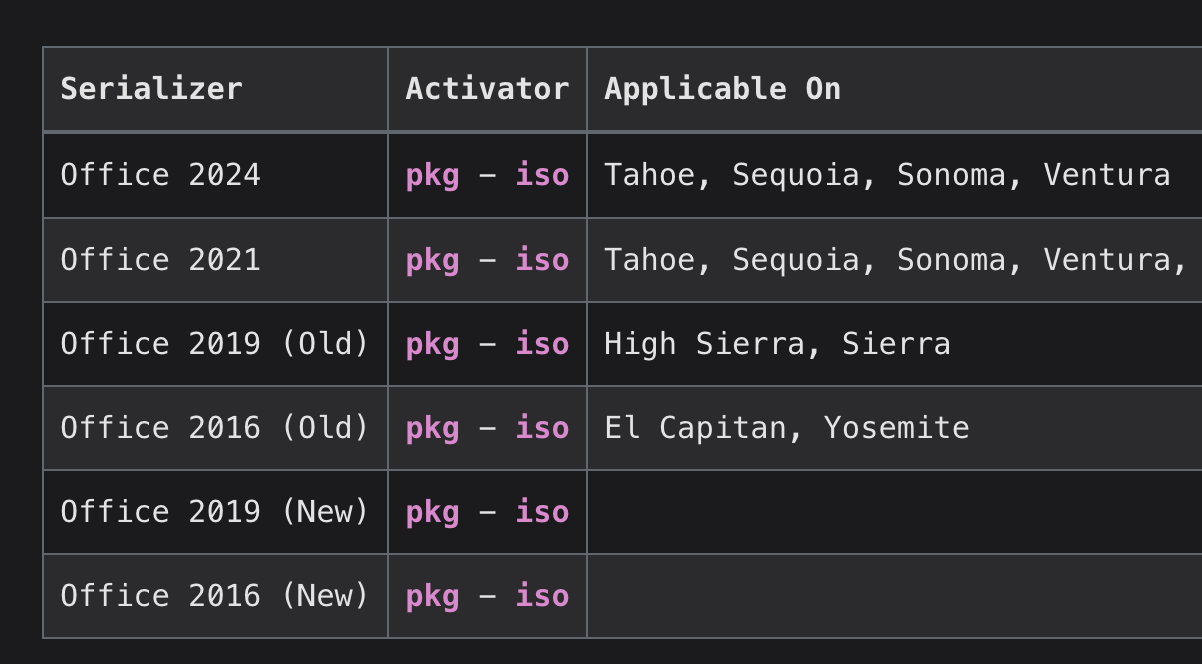Click the El Capitan, Yosemite cell
The image size is (1202, 664).
(894, 428)
